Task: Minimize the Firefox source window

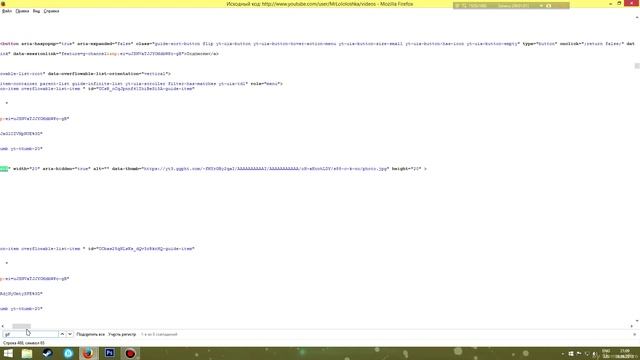Action: coord(610,4)
